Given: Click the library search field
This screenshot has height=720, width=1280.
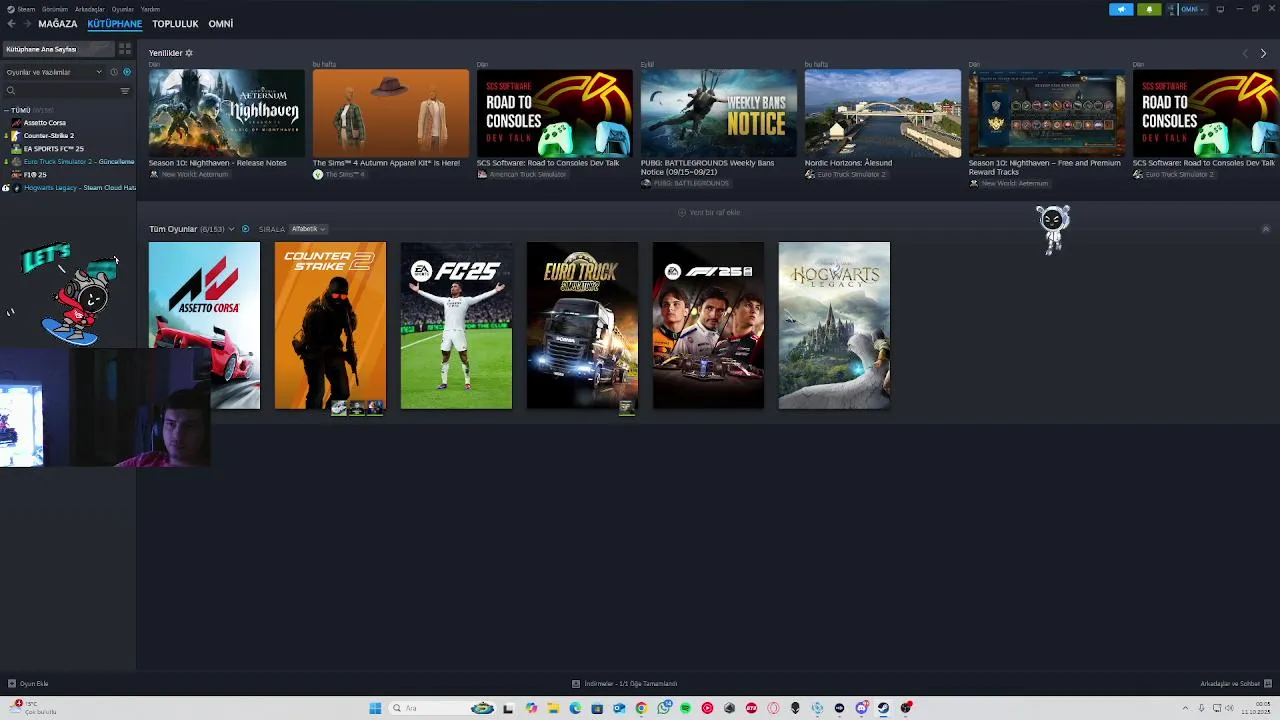Looking at the screenshot, I should coord(62,91).
